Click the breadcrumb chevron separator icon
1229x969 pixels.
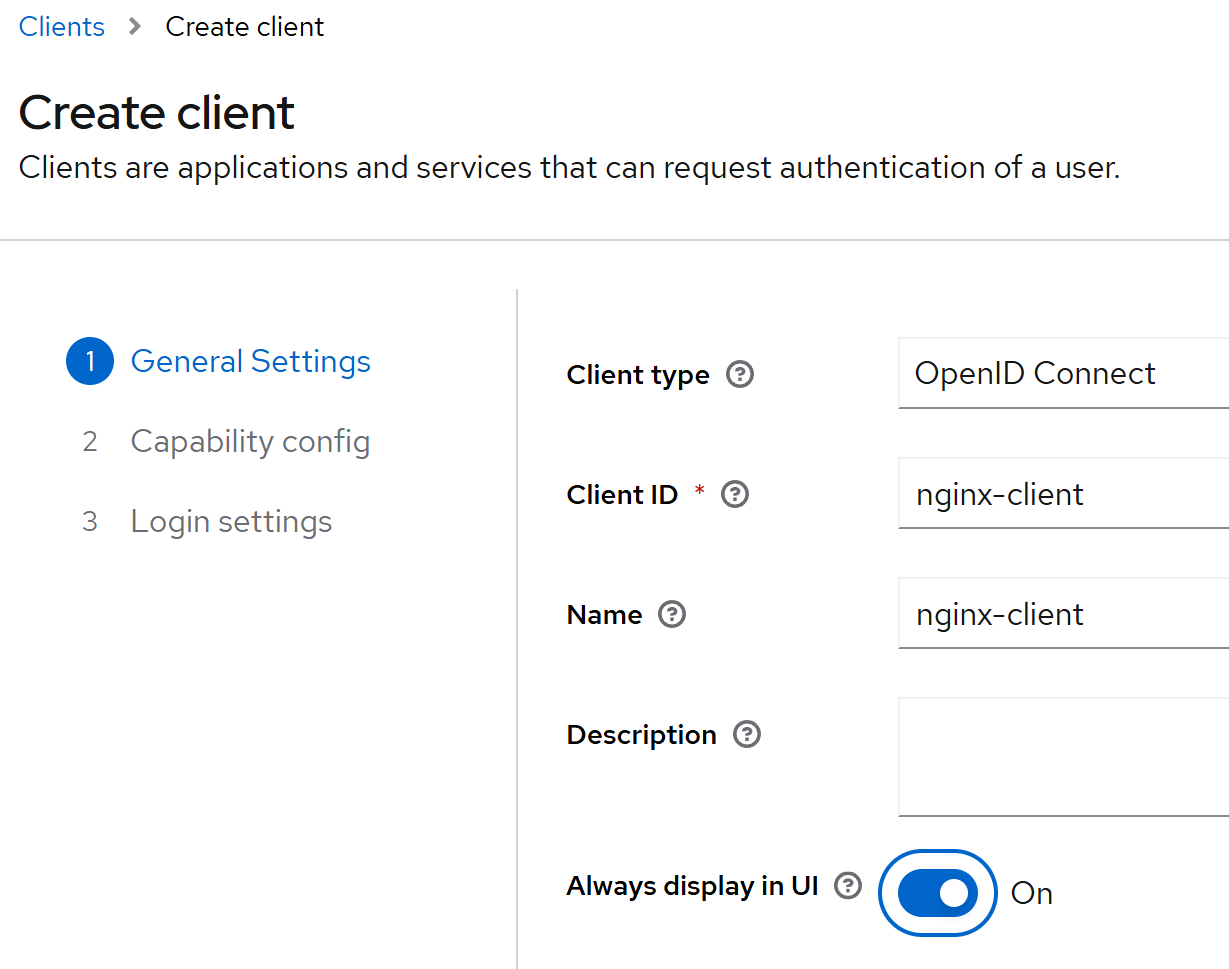point(136,27)
